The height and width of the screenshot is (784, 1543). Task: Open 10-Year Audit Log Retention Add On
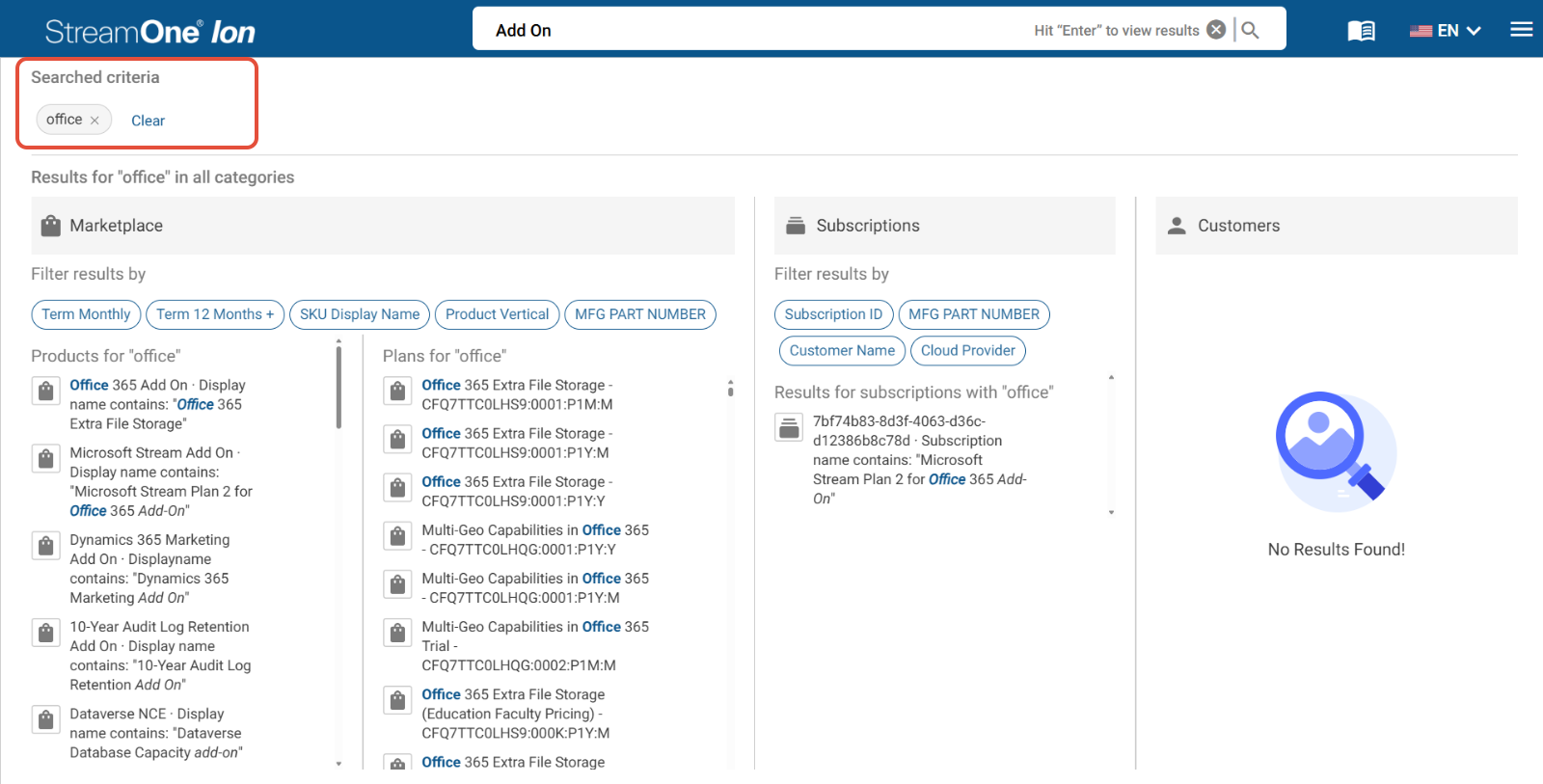[160, 656]
